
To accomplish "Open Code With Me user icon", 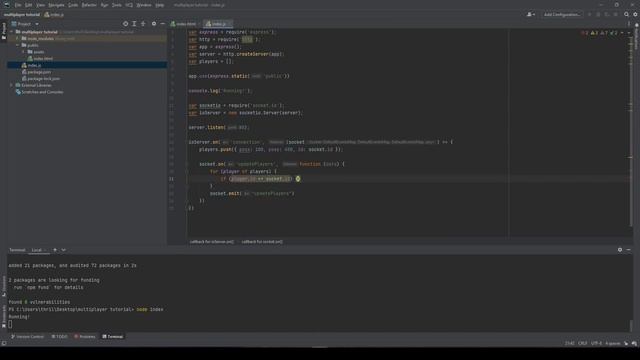I will (x=530, y=15).
